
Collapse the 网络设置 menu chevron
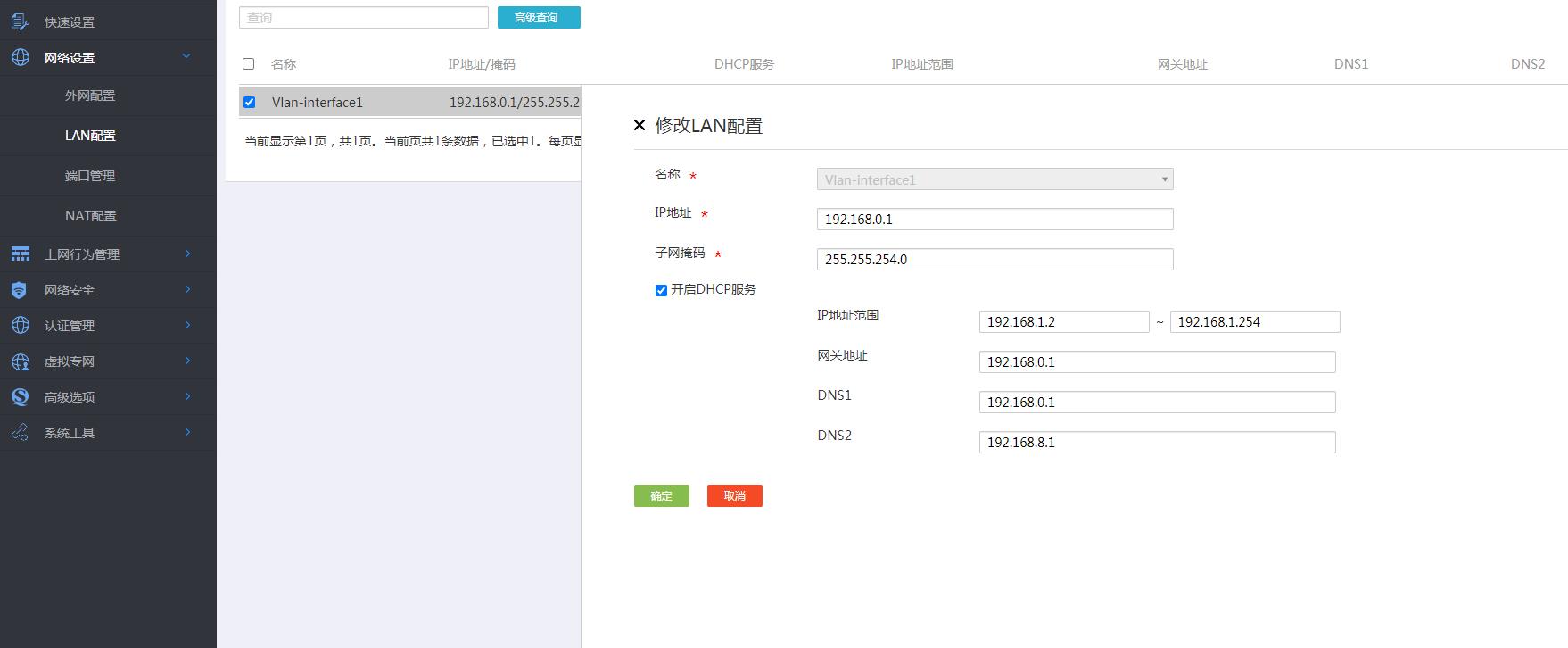tap(186, 56)
